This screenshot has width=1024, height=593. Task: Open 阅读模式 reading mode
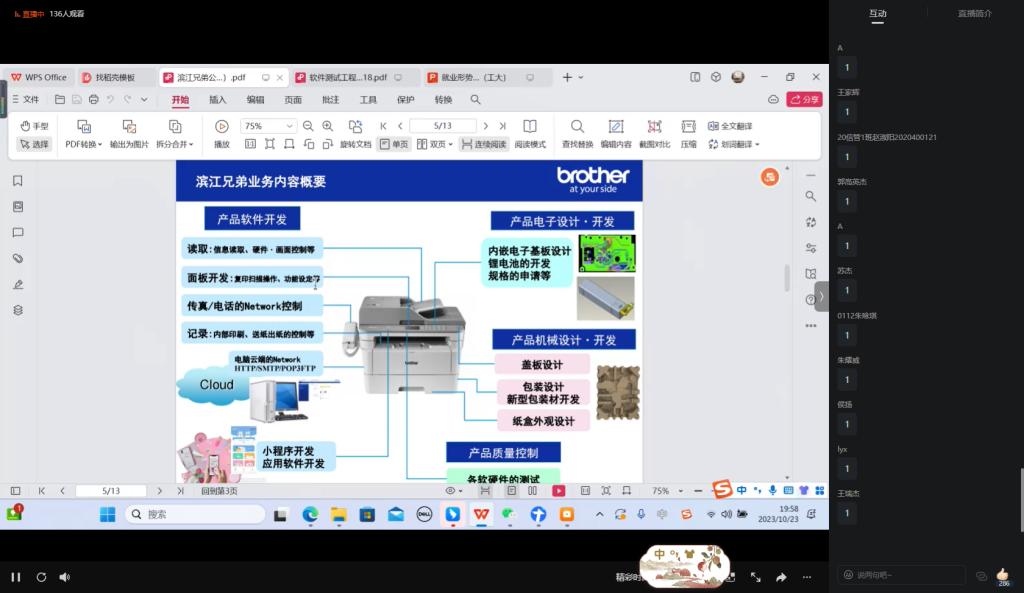tap(530, 127)
